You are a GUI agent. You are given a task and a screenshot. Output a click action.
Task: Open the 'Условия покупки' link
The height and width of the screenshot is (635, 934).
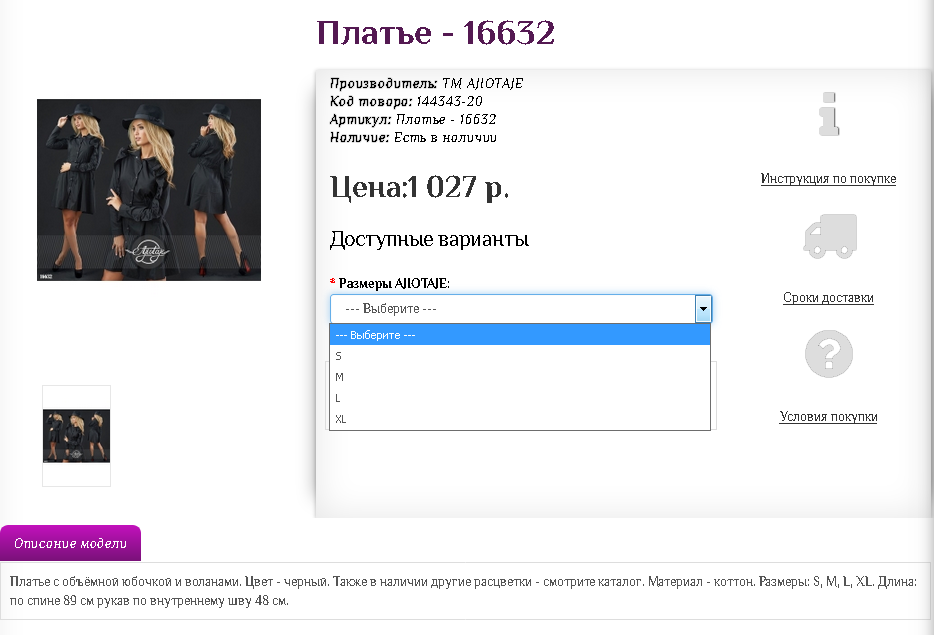[828, 417]
